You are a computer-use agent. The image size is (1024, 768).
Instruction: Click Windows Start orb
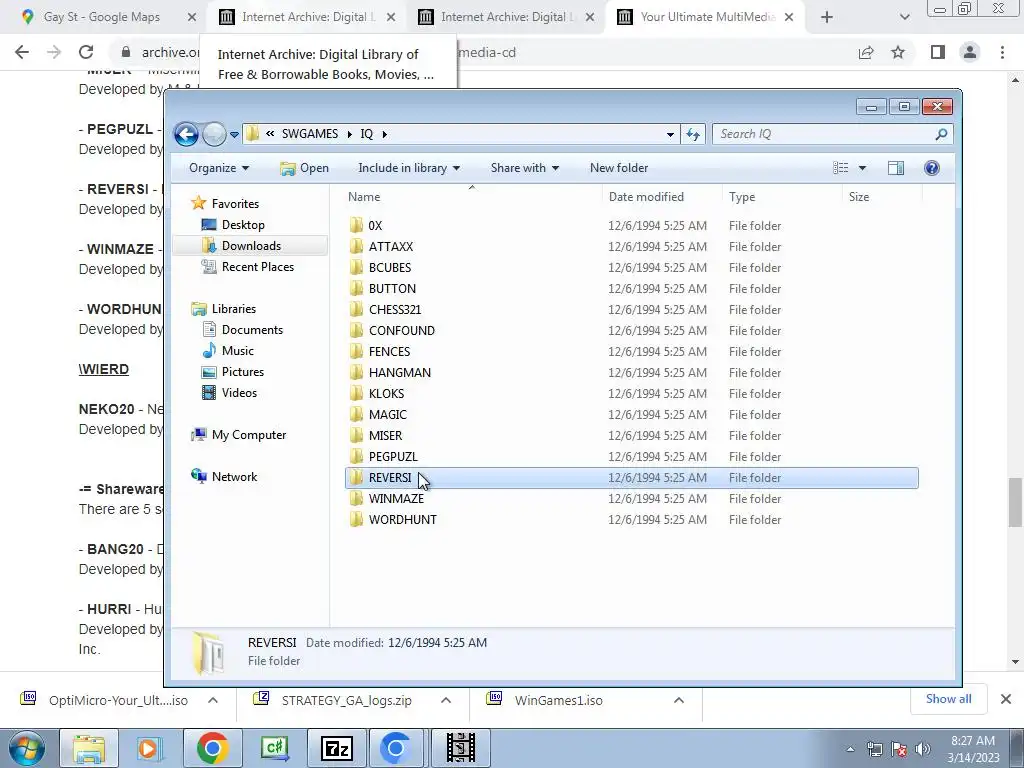pyautogui.click(x=27, y=748)
